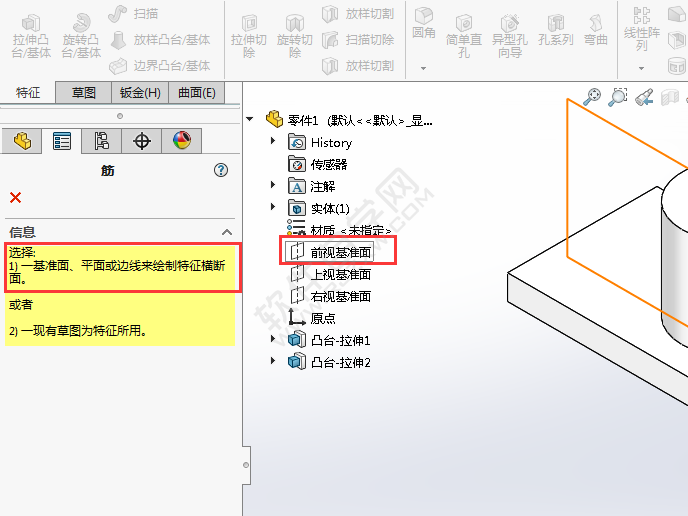This screenshot has height=516, width=688.
Task: Click the Zoom to Area icon
Action: [617, 97]
